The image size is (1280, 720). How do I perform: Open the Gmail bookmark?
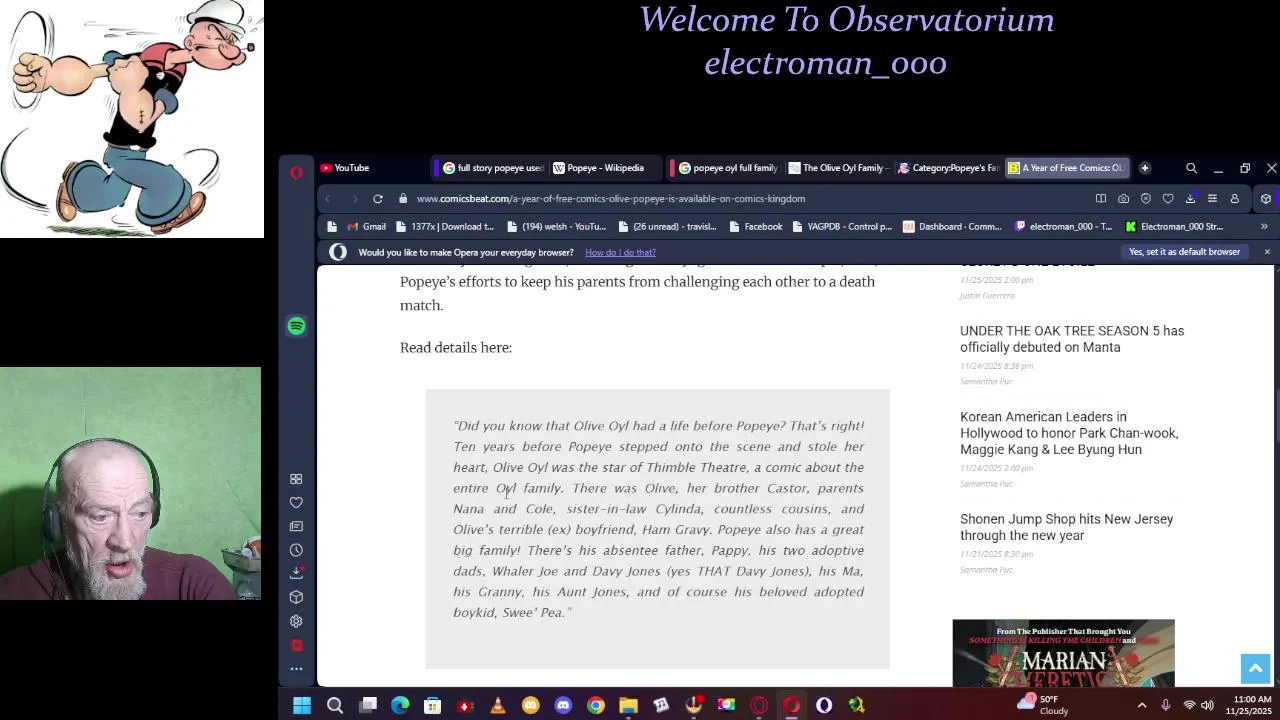365,227
